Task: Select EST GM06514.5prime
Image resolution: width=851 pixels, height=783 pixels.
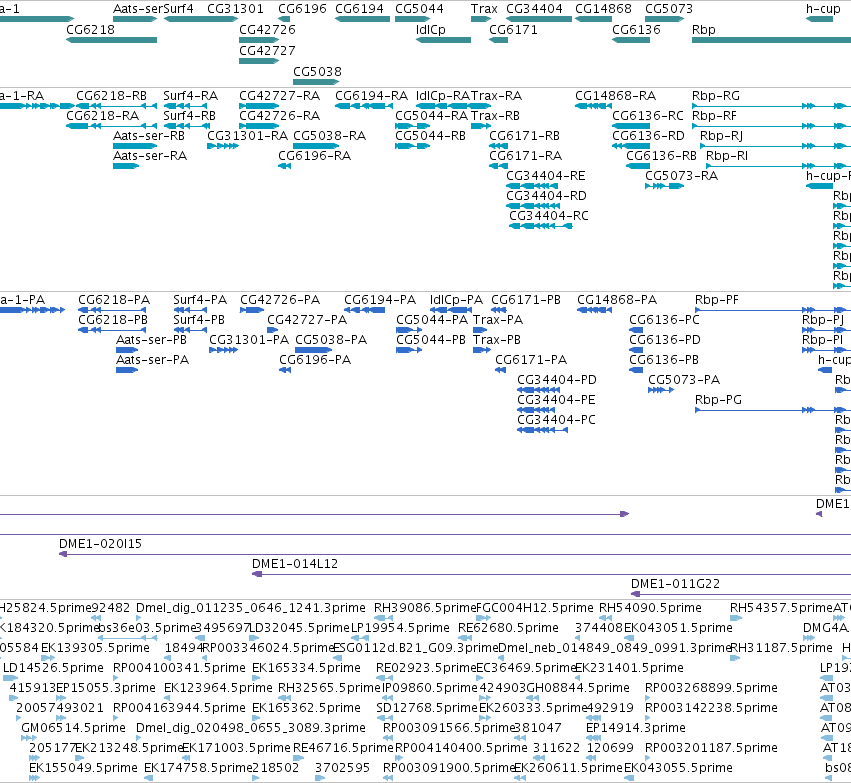Action: point(73,728)
